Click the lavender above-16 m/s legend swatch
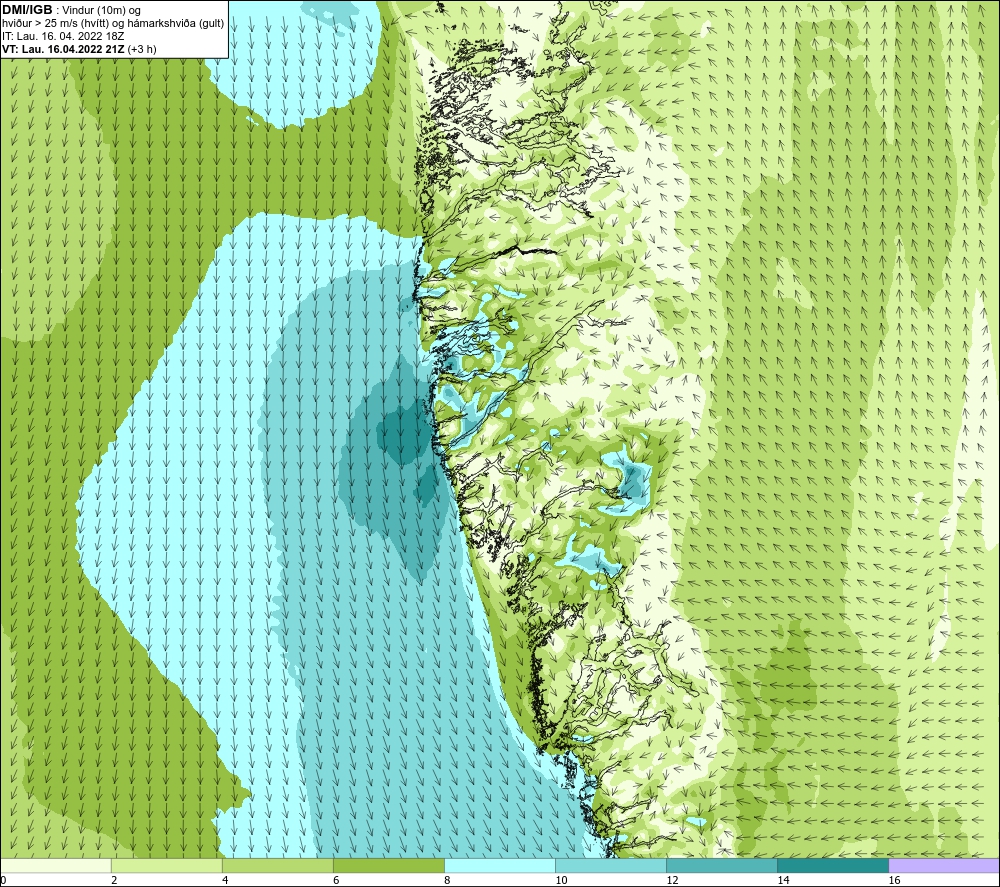 pos(944,865)
